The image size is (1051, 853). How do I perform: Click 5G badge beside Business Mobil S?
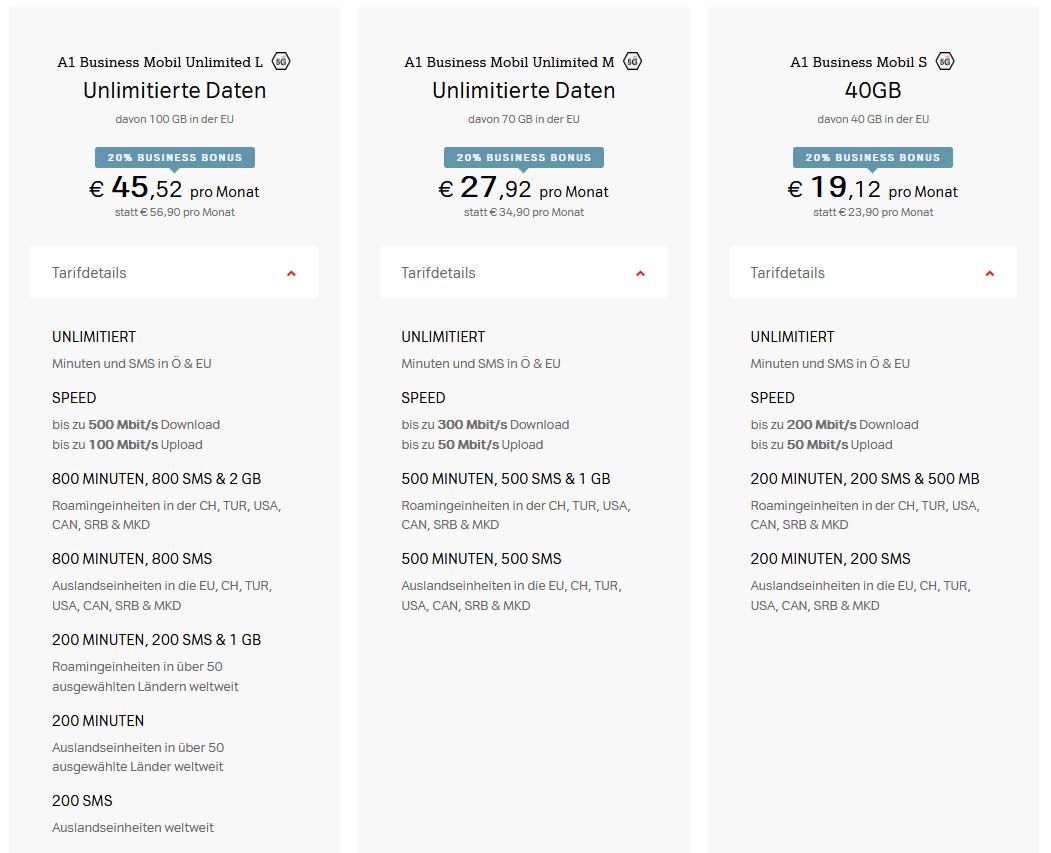945,62
